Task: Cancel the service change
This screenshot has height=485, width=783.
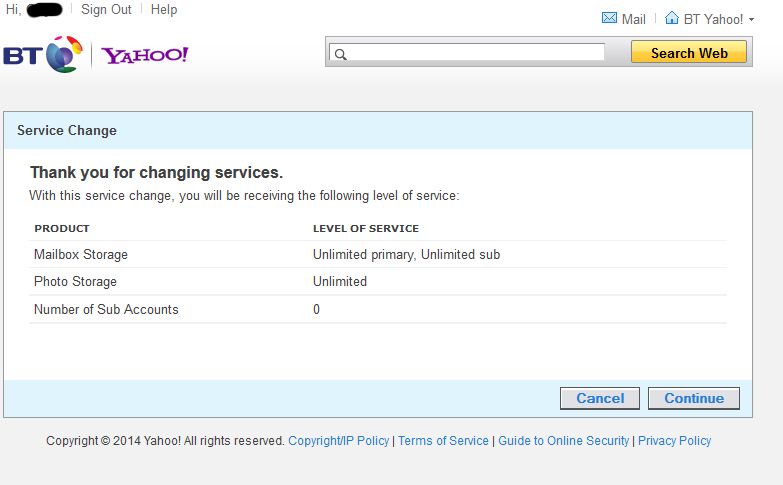Action: coord(600,398)
